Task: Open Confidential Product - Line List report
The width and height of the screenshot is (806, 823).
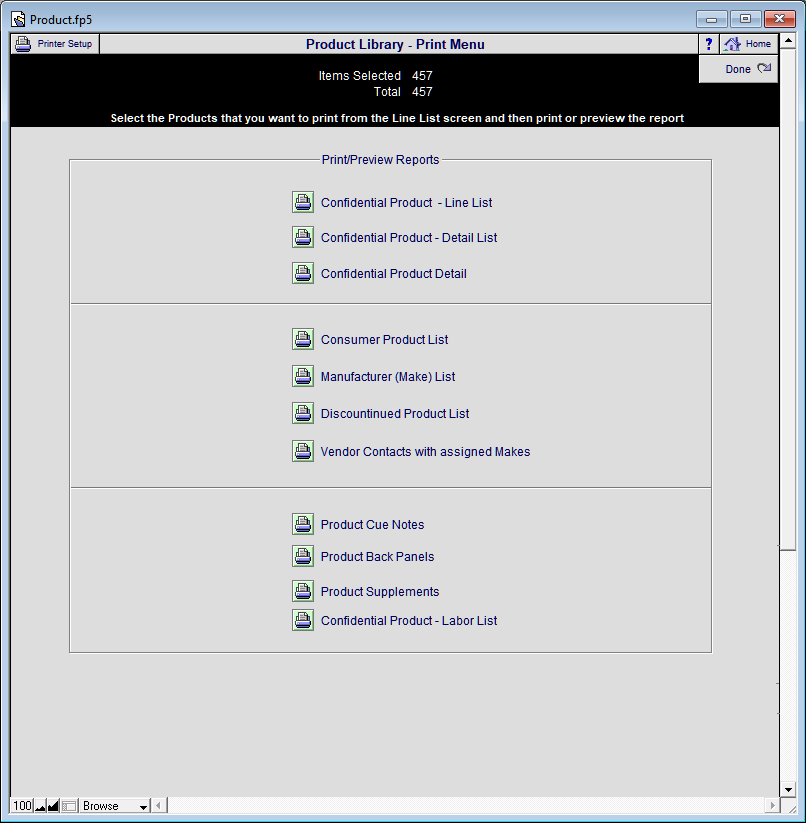Action: click(406, 203)
